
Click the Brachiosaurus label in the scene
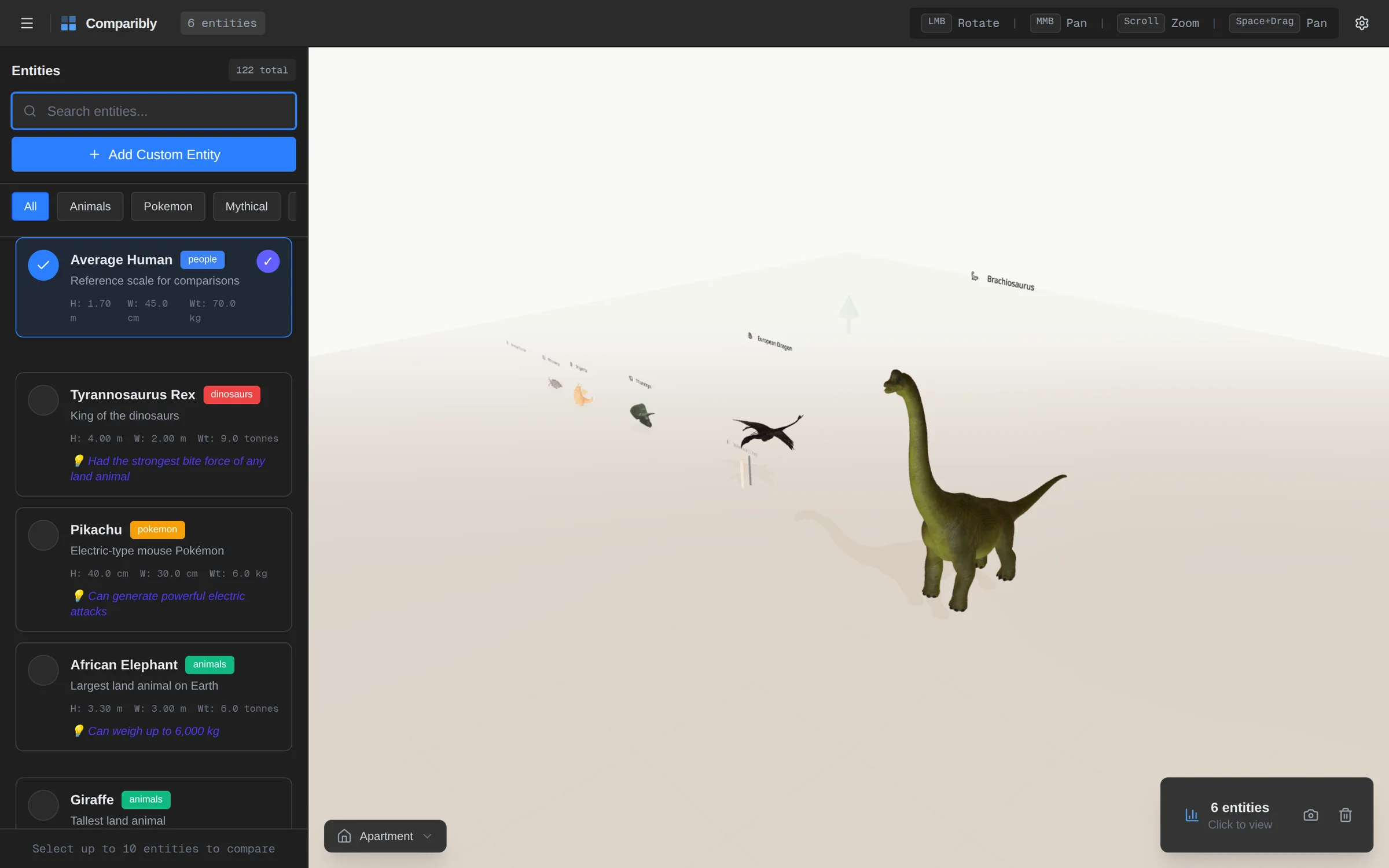(1010, 283)
